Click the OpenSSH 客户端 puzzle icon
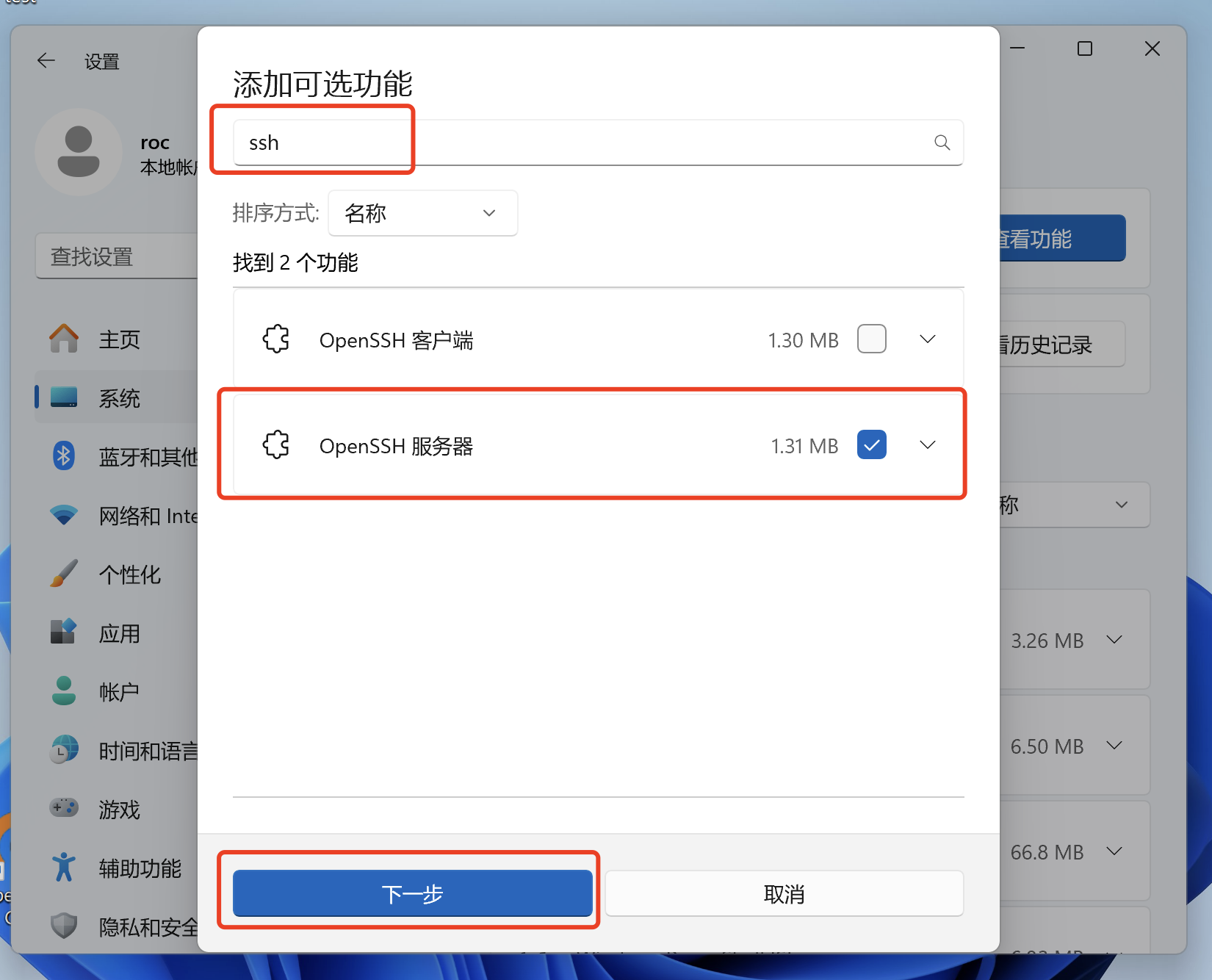1212x980 pixels. [x=276, y=339]
